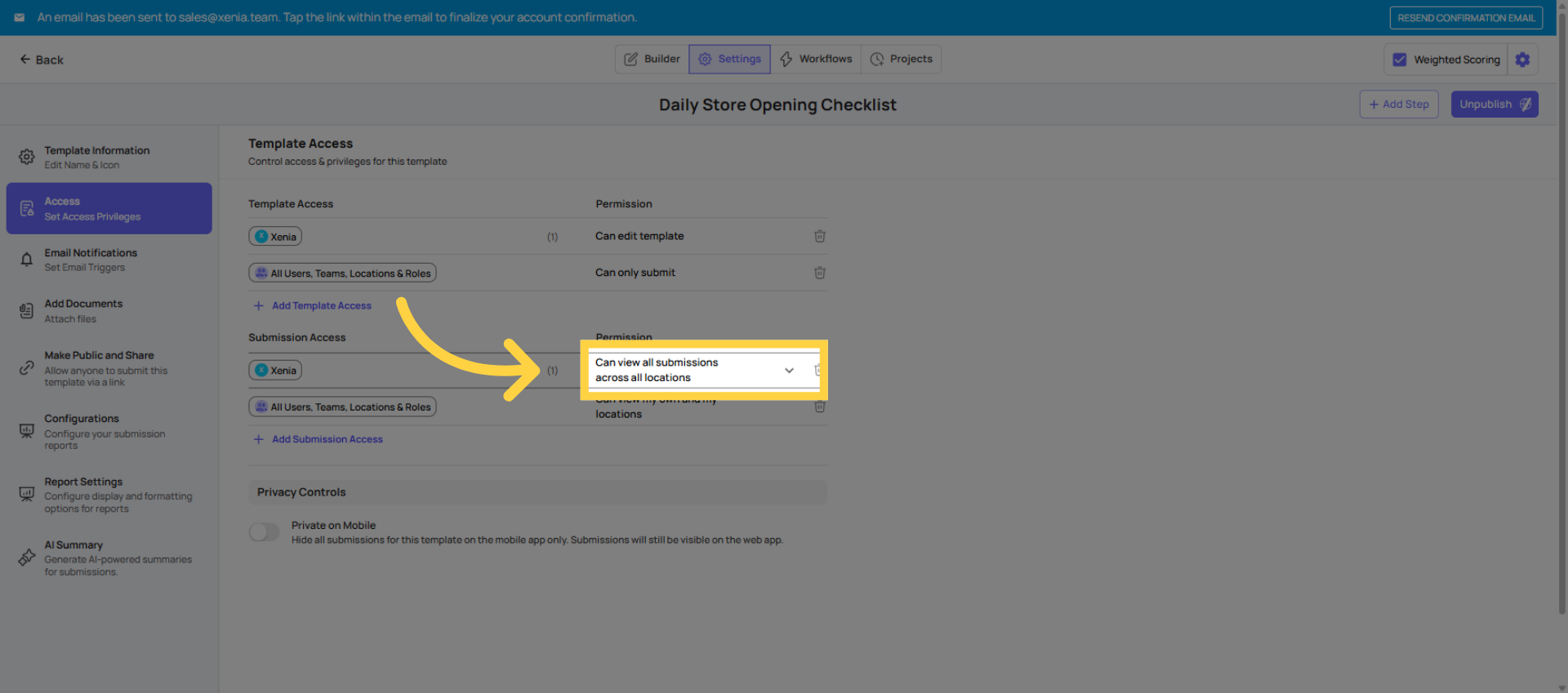Enable the Private on Mobile toggle
This screenshot has height=693, width=1568.
264,532
